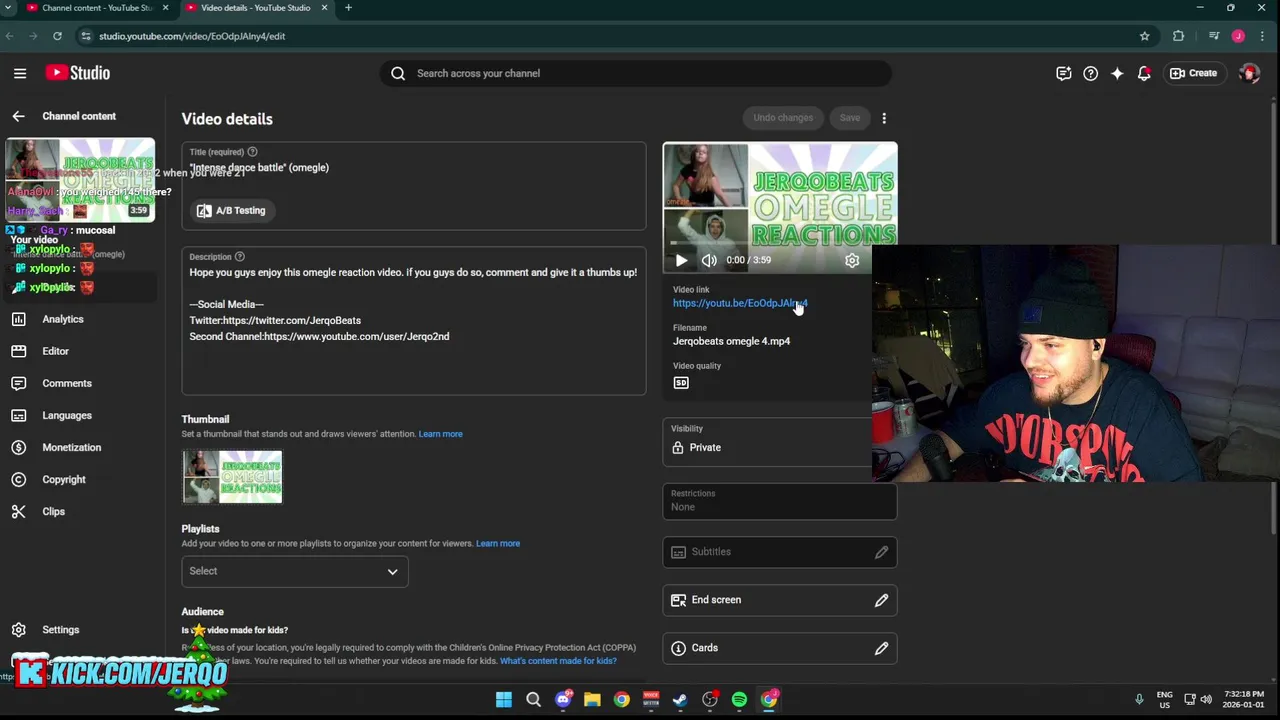
Task: Close the Channel content browser tab
Action: pos(165,8)
